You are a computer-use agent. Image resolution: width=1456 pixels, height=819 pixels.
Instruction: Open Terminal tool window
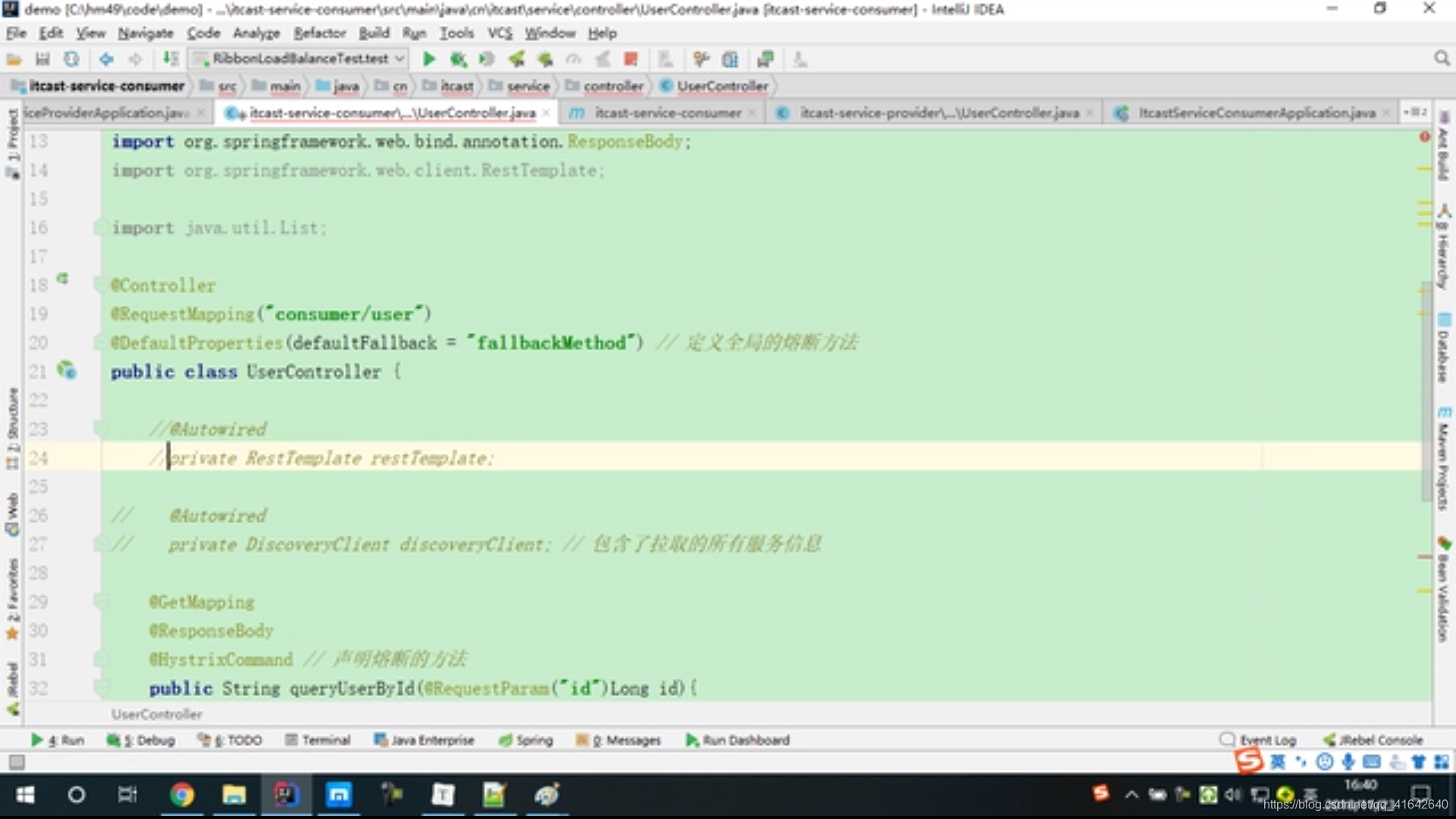(318, 740)
